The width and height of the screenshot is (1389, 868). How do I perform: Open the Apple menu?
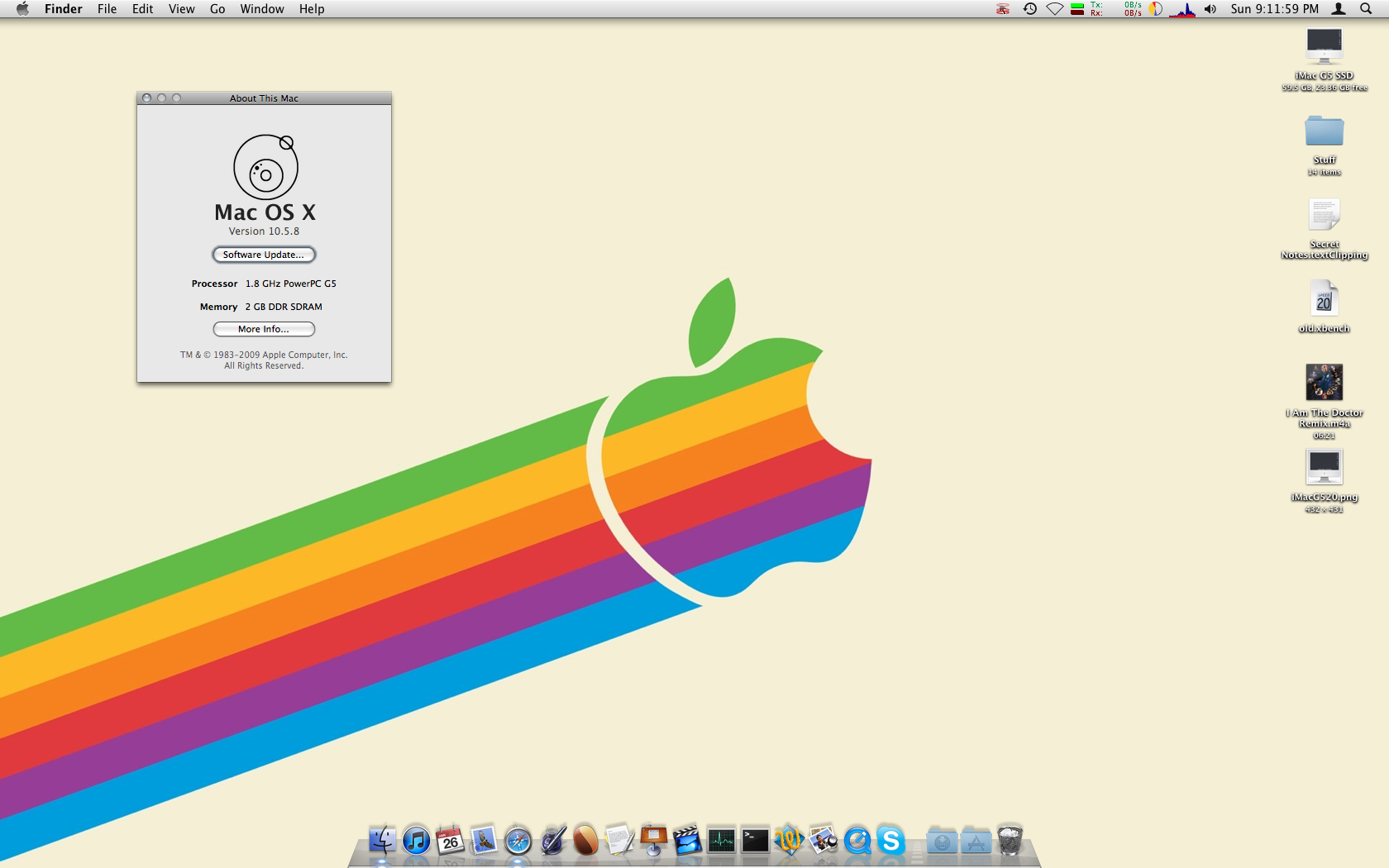[22, 9]
